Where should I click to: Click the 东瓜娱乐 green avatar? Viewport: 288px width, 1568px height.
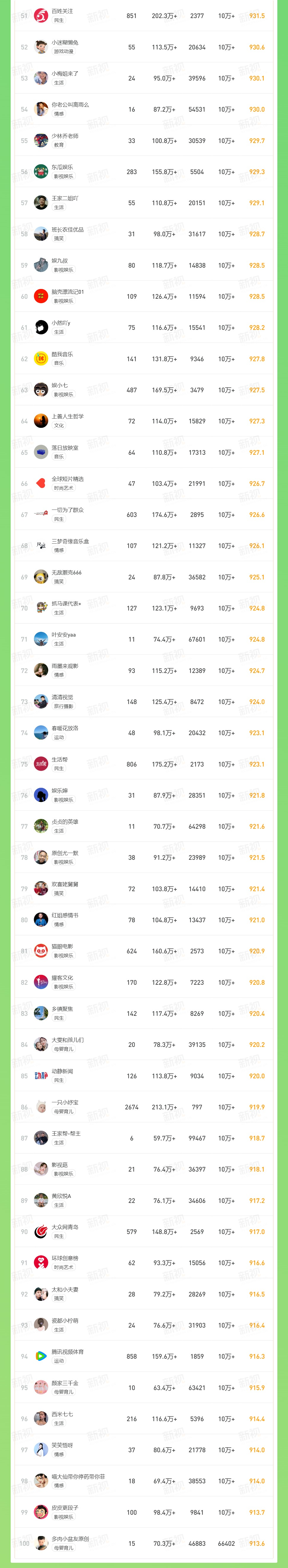pos(41,172)
